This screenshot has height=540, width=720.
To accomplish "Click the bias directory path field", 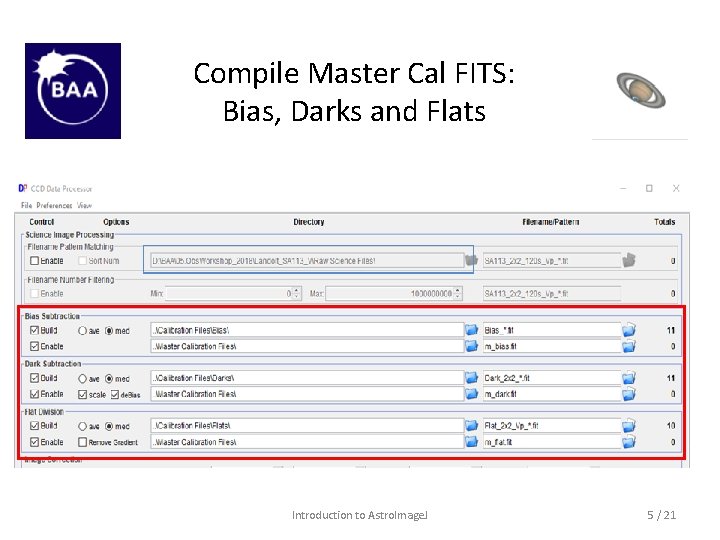I will pos(307,330).
